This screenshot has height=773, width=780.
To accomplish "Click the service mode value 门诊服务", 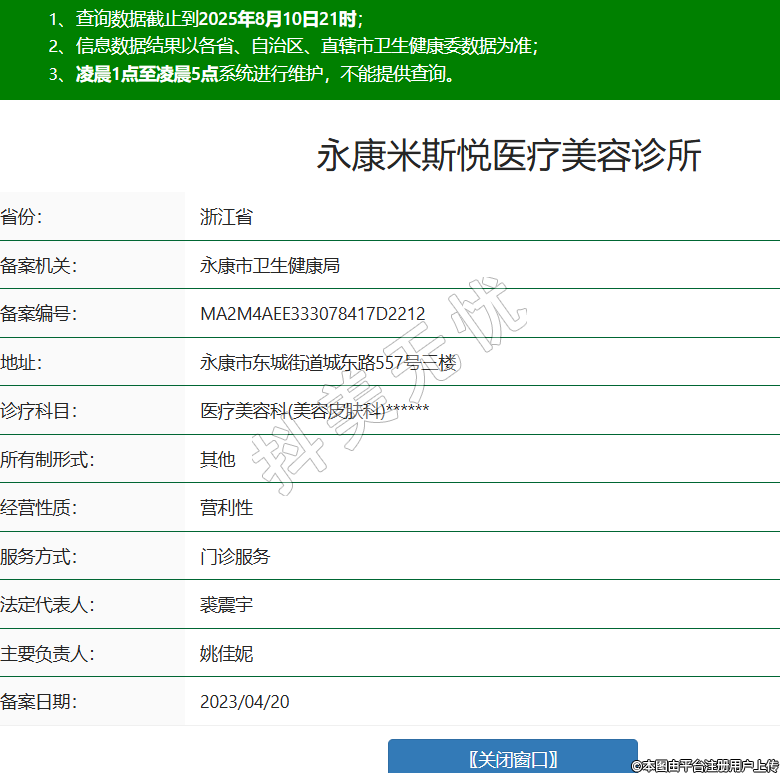I will pos(235,556).
